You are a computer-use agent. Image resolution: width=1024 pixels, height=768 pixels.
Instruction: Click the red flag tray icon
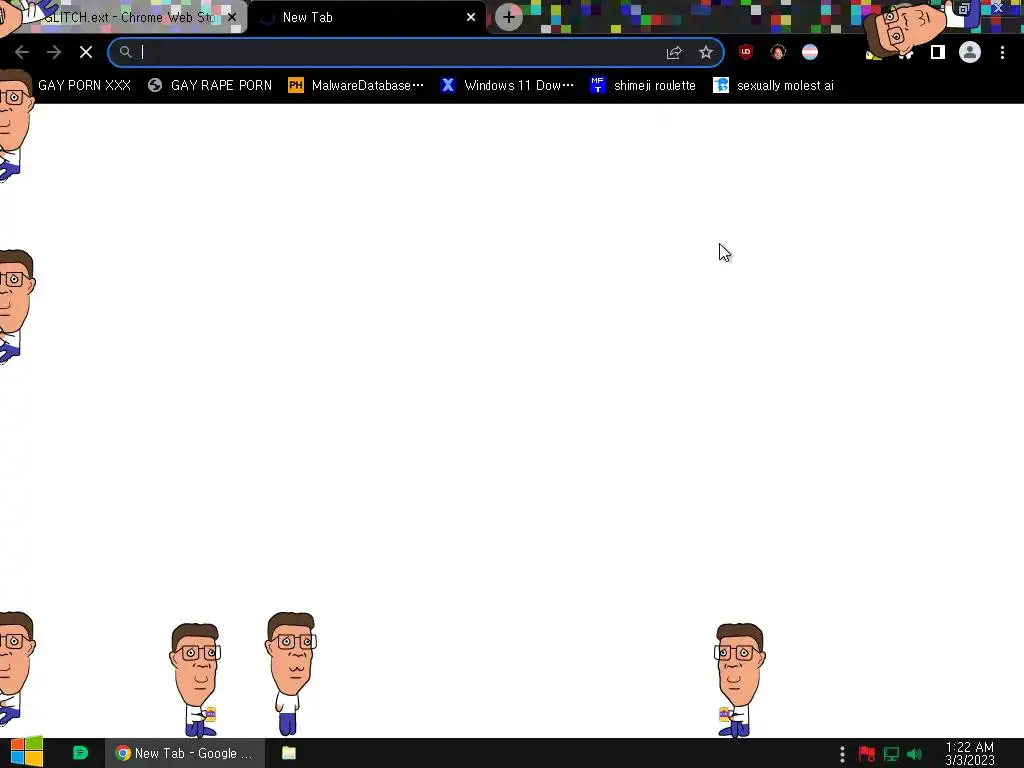[867, 754]
